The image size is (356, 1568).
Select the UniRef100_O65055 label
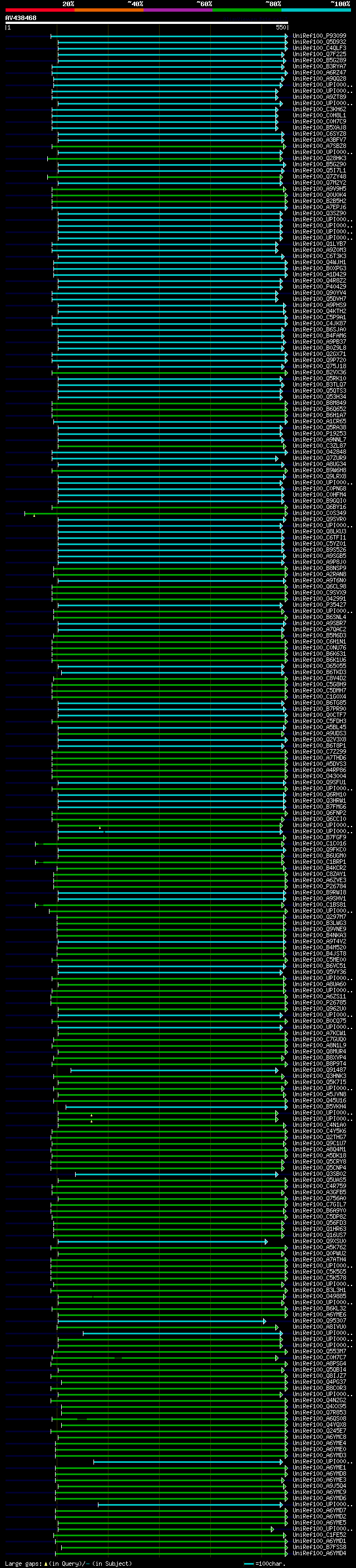319,666
